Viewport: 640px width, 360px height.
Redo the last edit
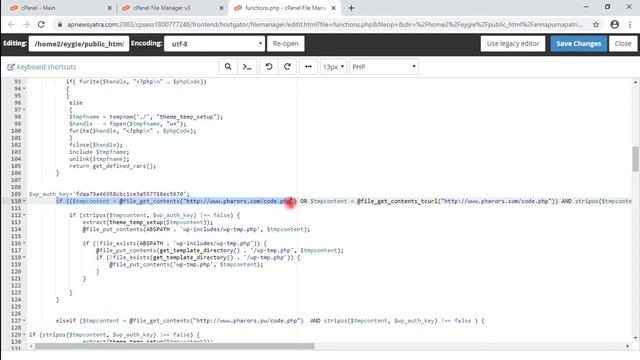coord(287,67)
